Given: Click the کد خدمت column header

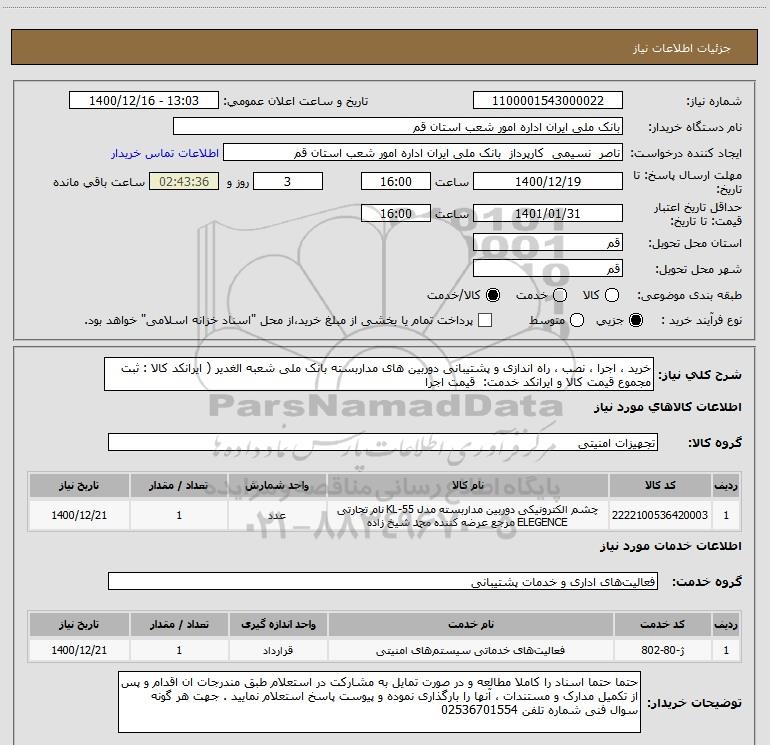Looking at the screenshot, I should click(662, 624).
